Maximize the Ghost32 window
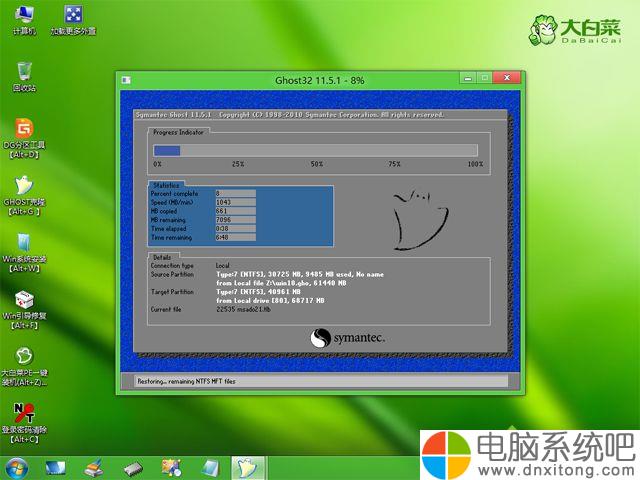The image size is (640, 480). tap(484, 78)
